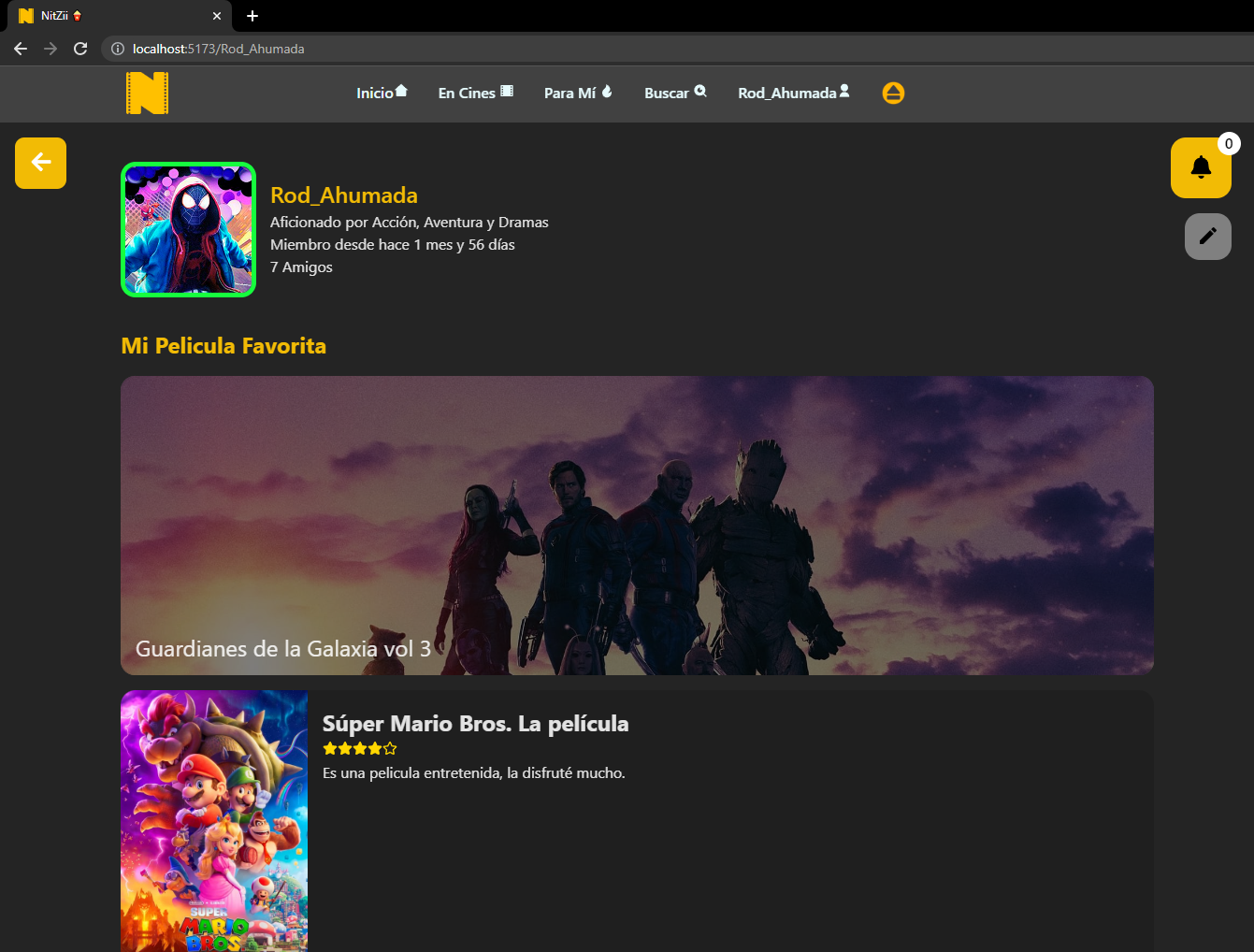Click the yellow back arrow button
Screen dimensions: 1254x952
[40, 163]
